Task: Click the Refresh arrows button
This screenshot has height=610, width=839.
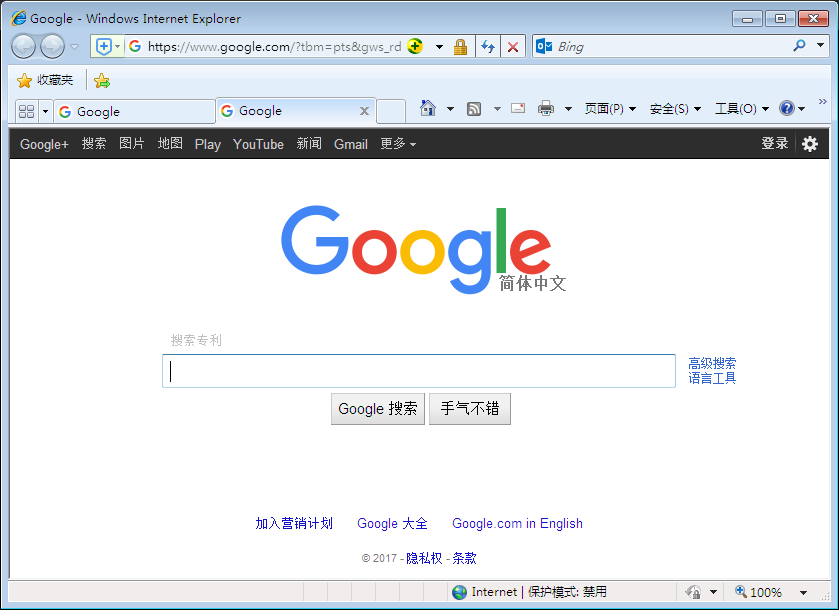Action: tap(487, 47)
